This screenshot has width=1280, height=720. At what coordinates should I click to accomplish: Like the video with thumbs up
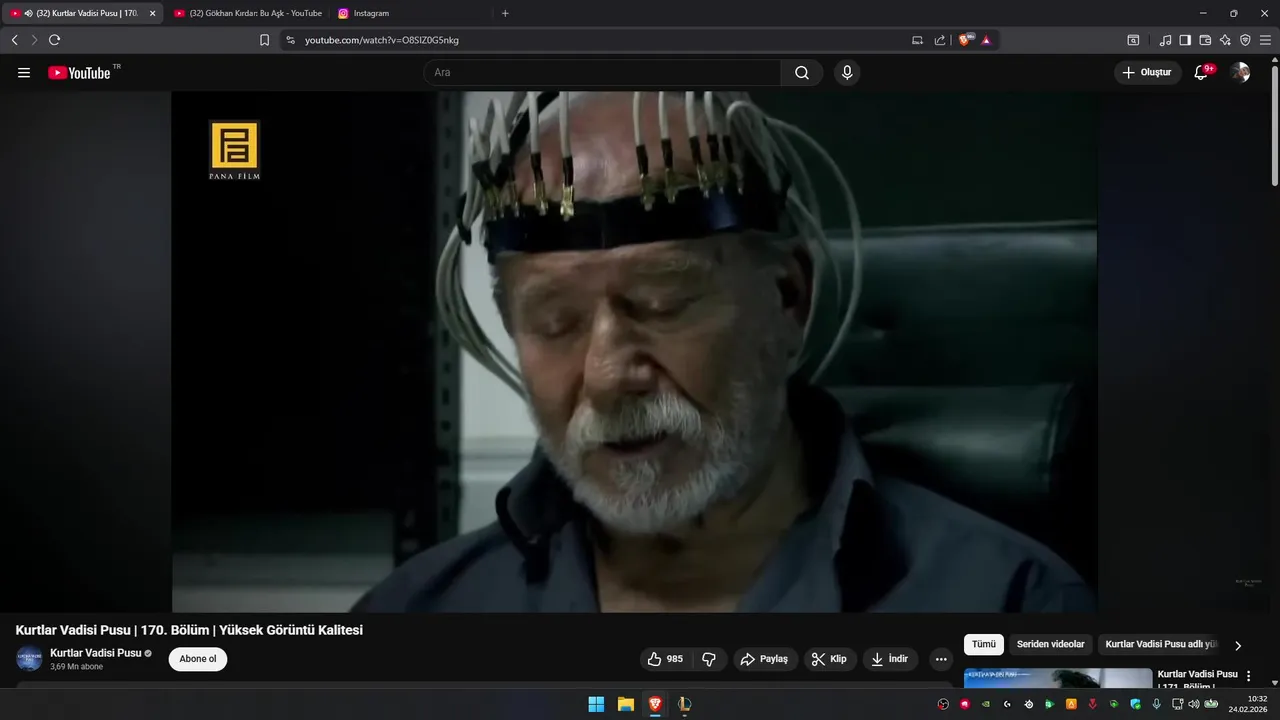coord(665,659)
